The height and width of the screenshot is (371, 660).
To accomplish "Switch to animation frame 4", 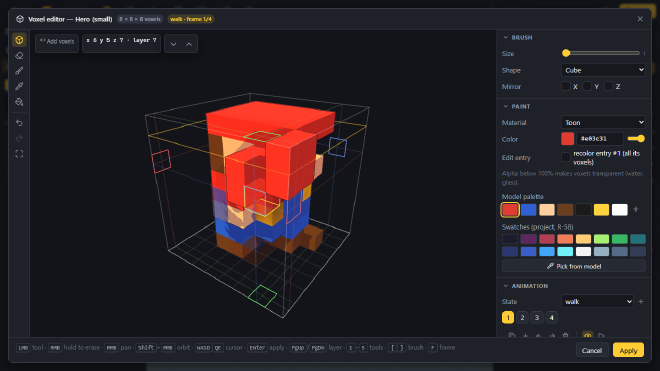I will pyautogui.click(x=551, y=318).
